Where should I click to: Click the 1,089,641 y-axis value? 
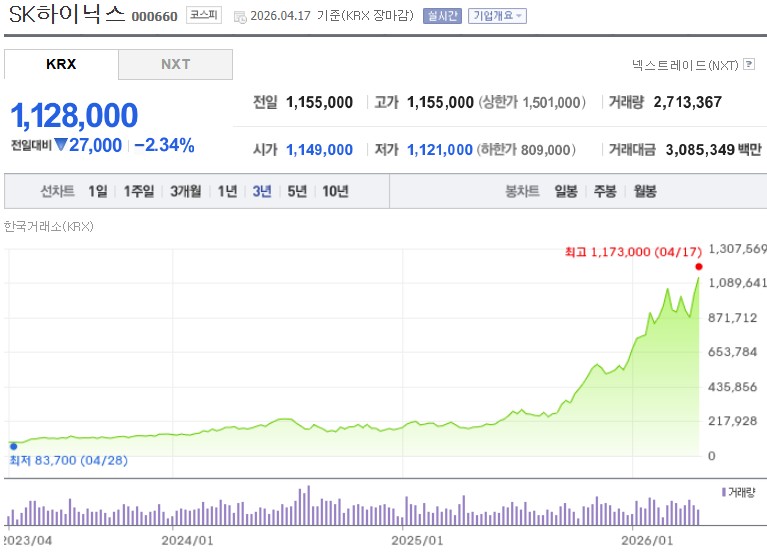(737, 283)
